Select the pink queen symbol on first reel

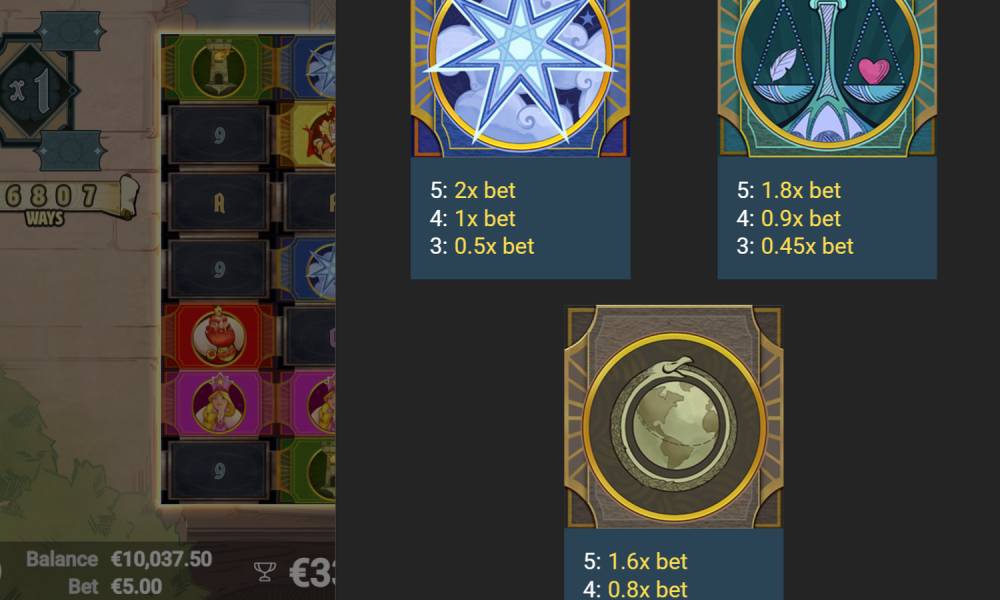(219, 403)
